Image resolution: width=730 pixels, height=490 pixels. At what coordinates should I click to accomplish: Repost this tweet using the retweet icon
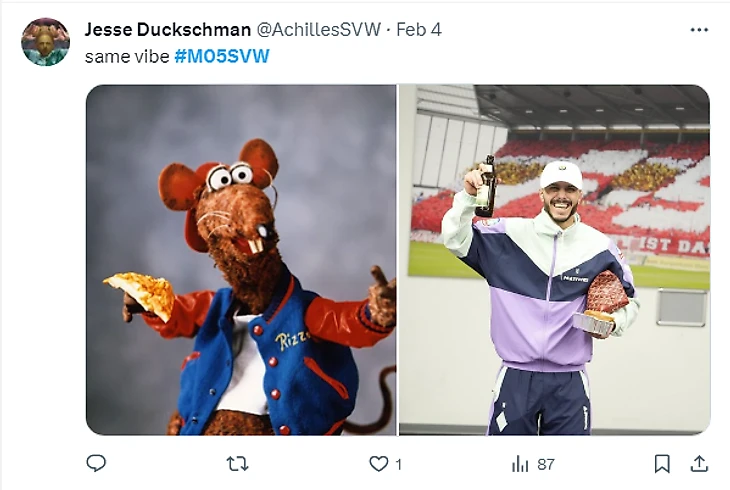238,463
